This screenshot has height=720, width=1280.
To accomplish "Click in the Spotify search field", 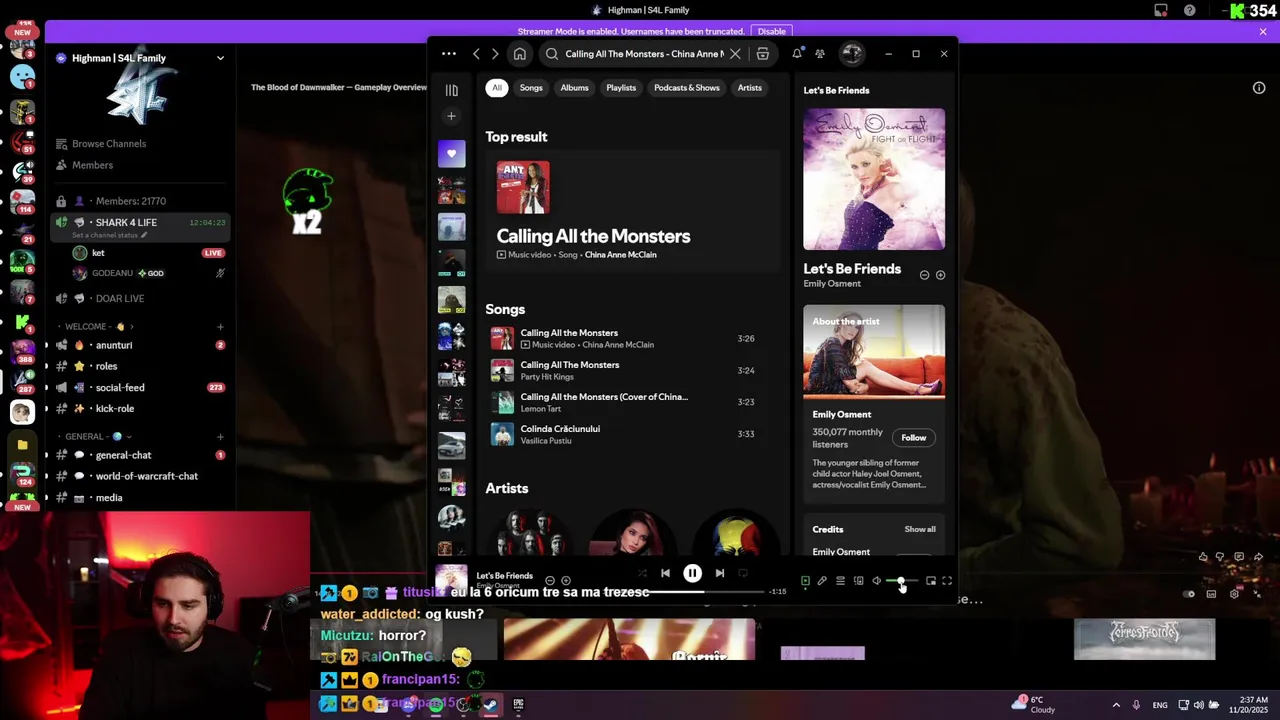I will tap(643, 54).
